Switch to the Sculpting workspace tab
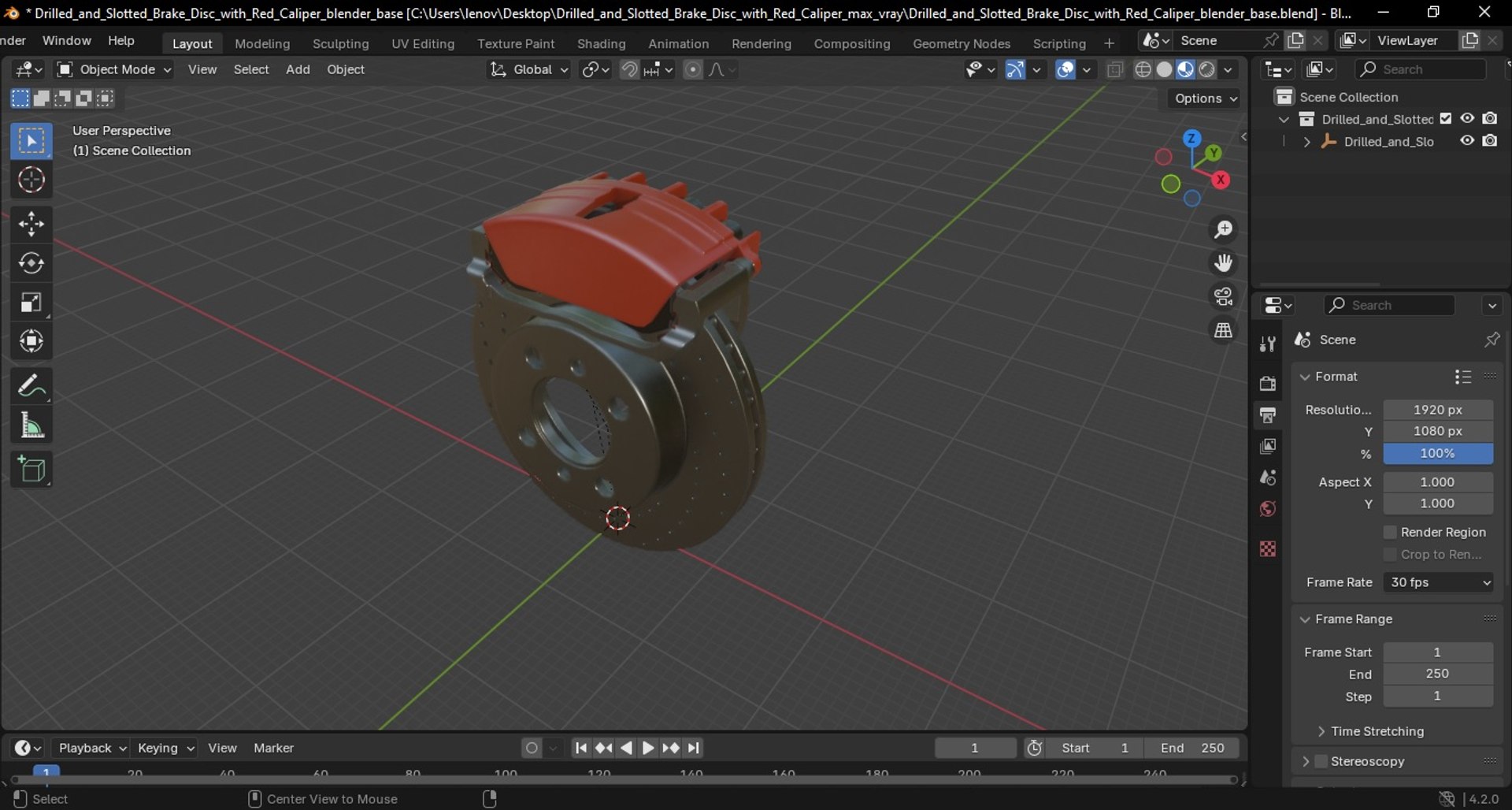The width and height of the screenshot is (1512, 810). pyautogui.click(x=341, y=43)
